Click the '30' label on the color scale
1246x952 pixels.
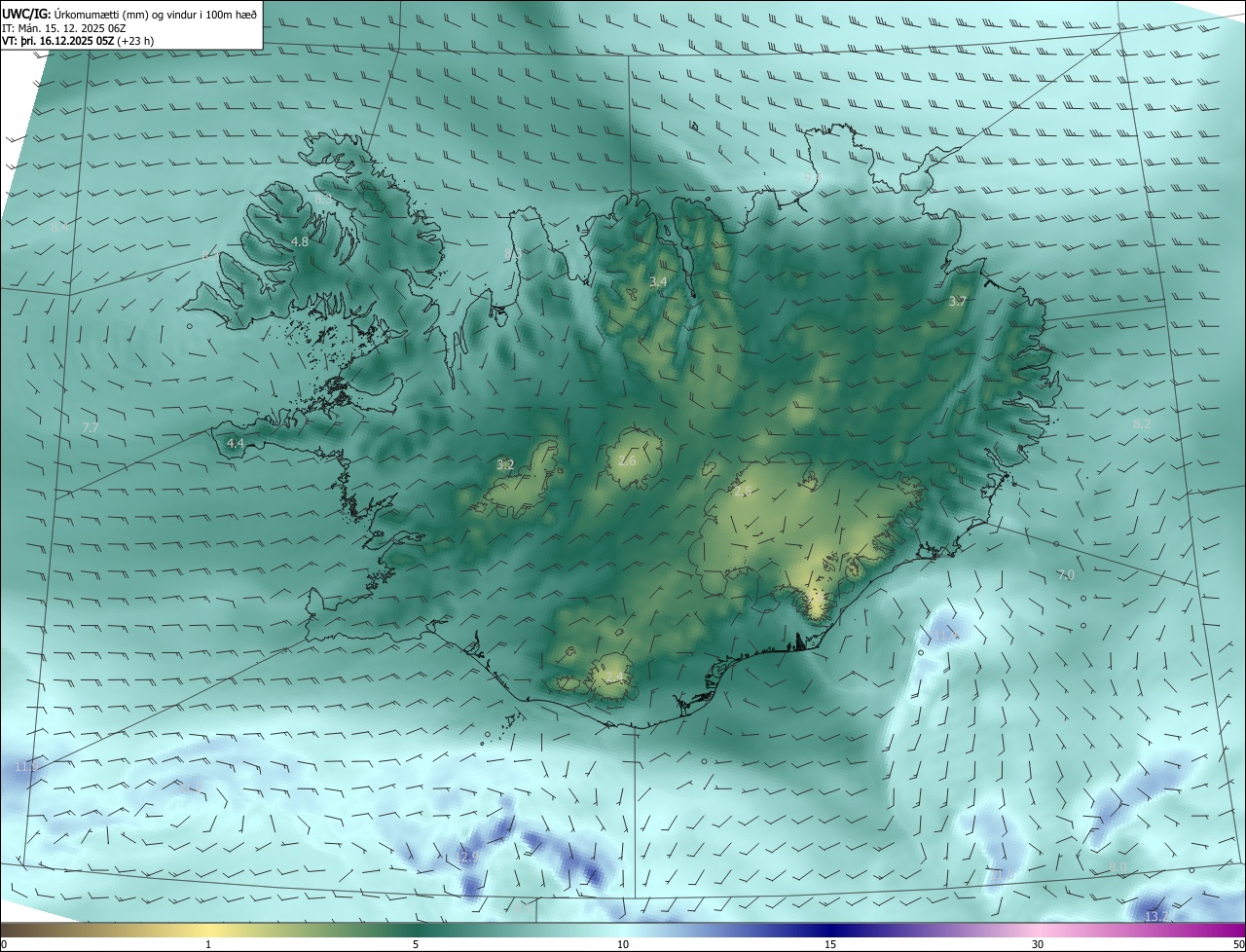tap(1038, 944)
